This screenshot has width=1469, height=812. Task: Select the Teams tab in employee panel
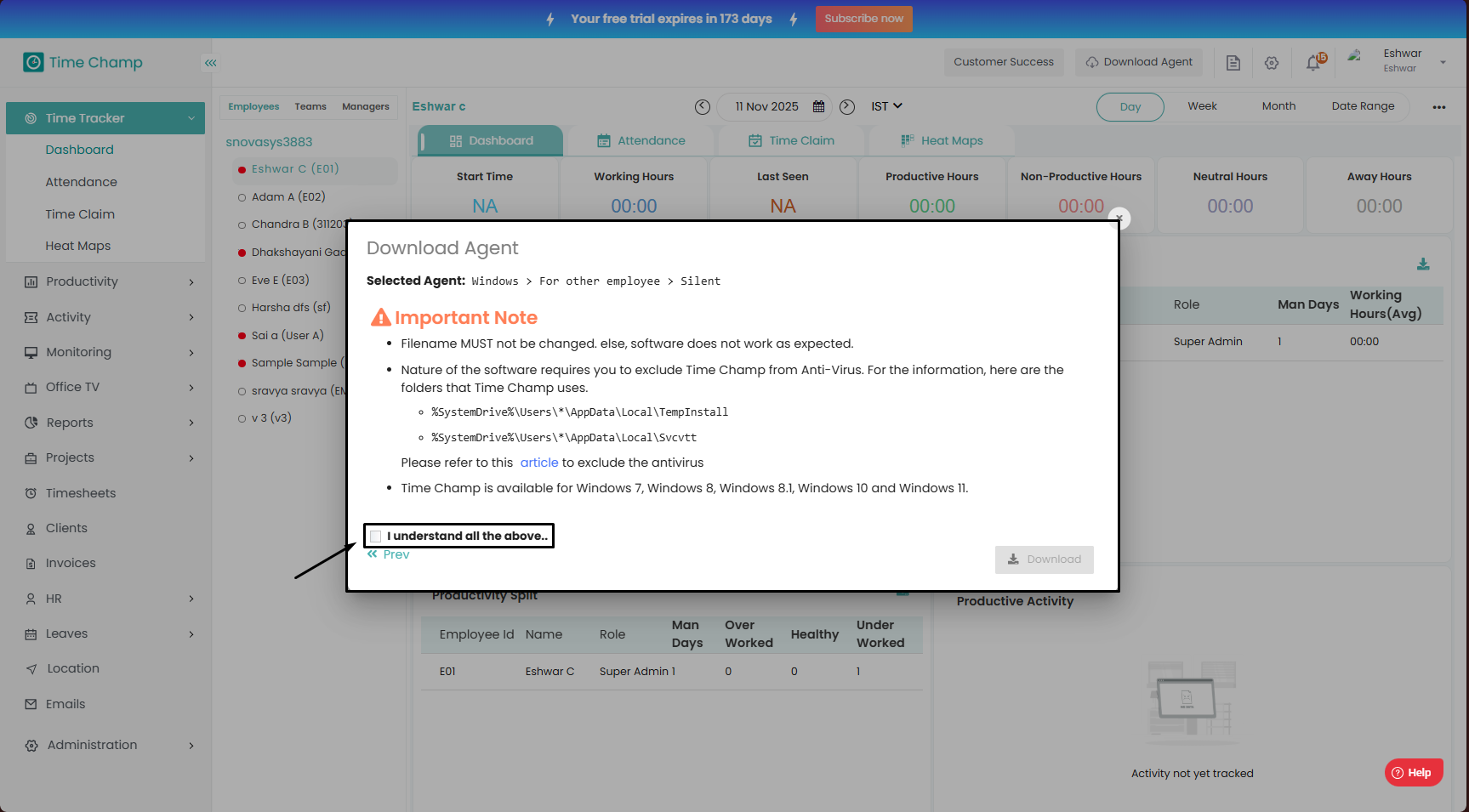(310, 107)
